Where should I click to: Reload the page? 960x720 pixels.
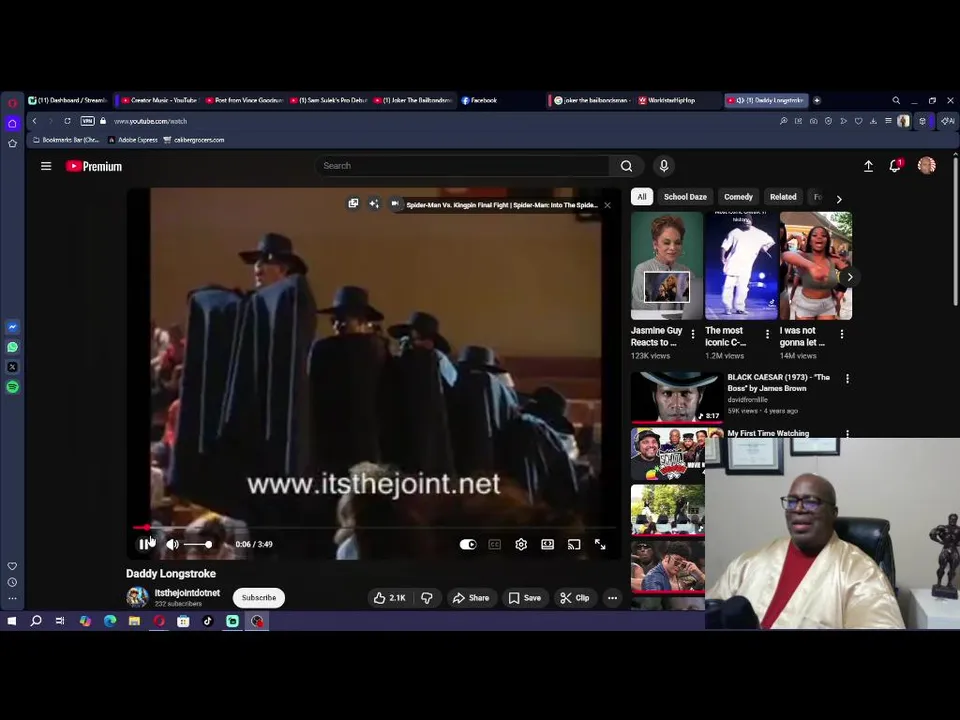coord(67,121)
